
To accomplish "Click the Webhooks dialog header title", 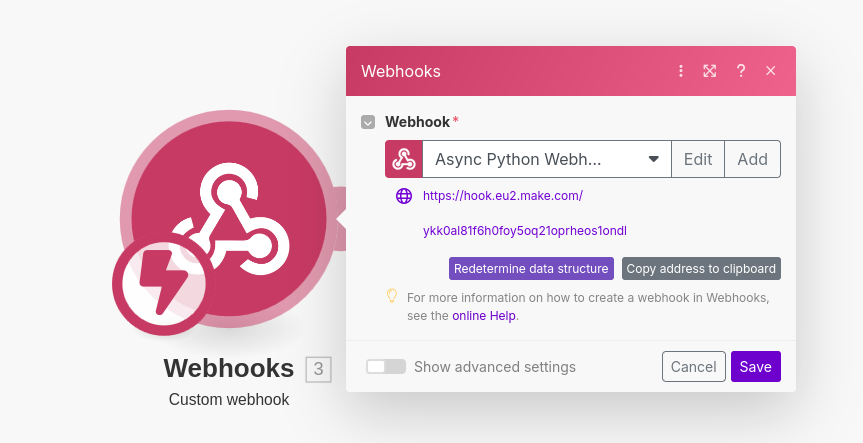I will (x=401, y=71).
